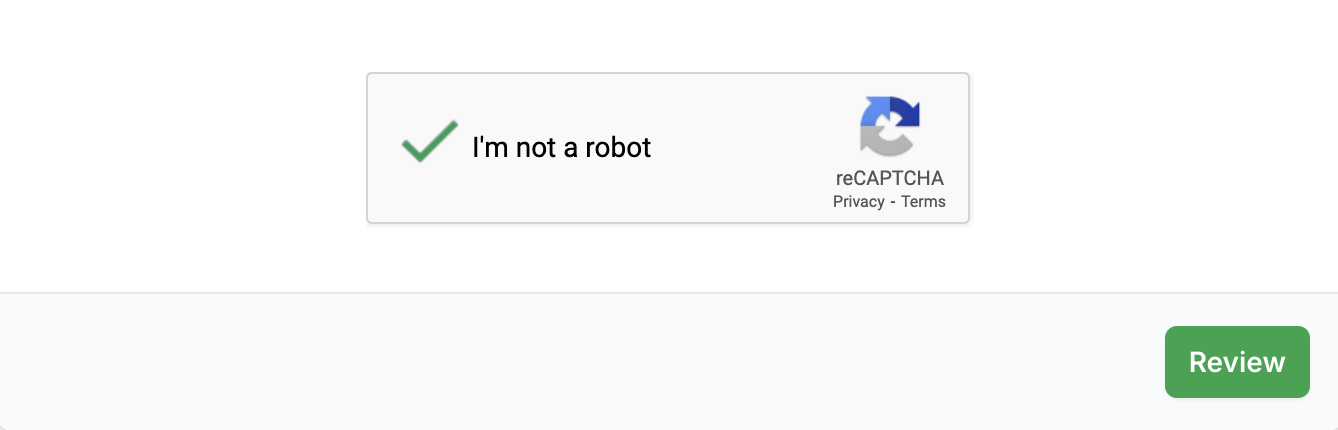Click the tick mark beside "I'm not a robot"
Image resolution: width=1338 pixels, height=430 pixels.
[x=430, y=143]
